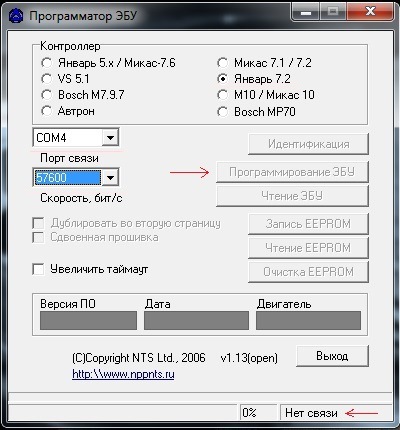
Task: Open the http:\\www.nppnts.ru link
Action: tap(123, 374)
